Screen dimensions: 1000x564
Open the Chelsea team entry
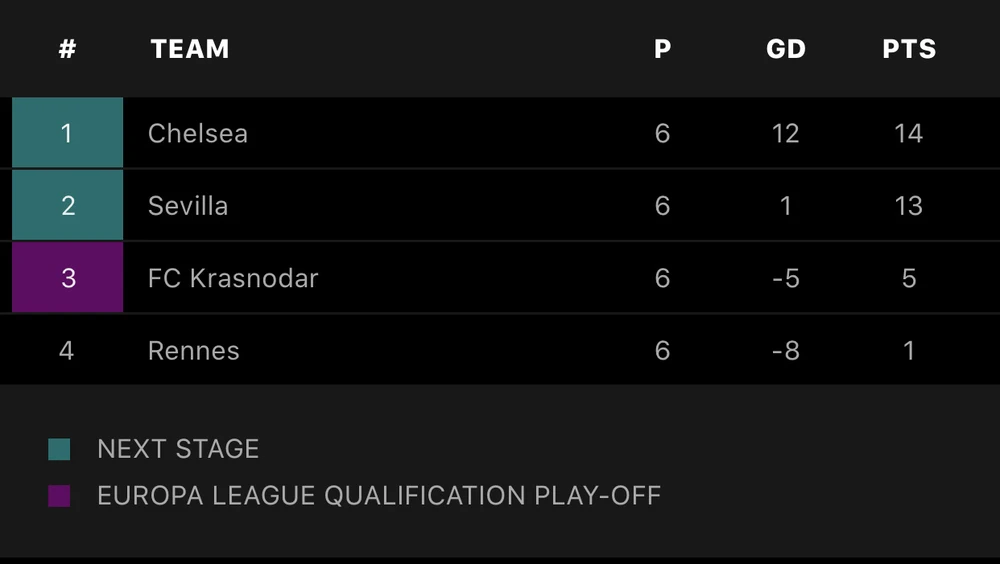pyautogui.click(x=198, y=133)
